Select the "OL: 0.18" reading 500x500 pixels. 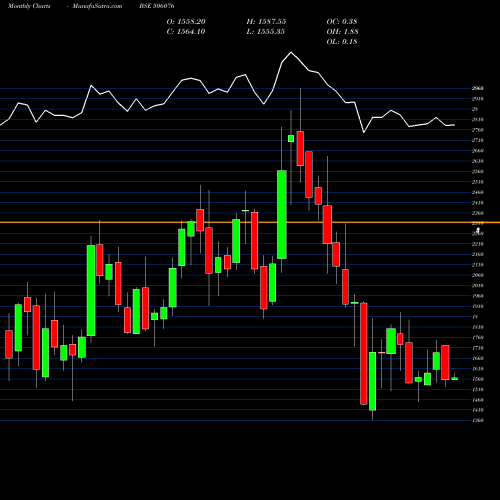342,42
